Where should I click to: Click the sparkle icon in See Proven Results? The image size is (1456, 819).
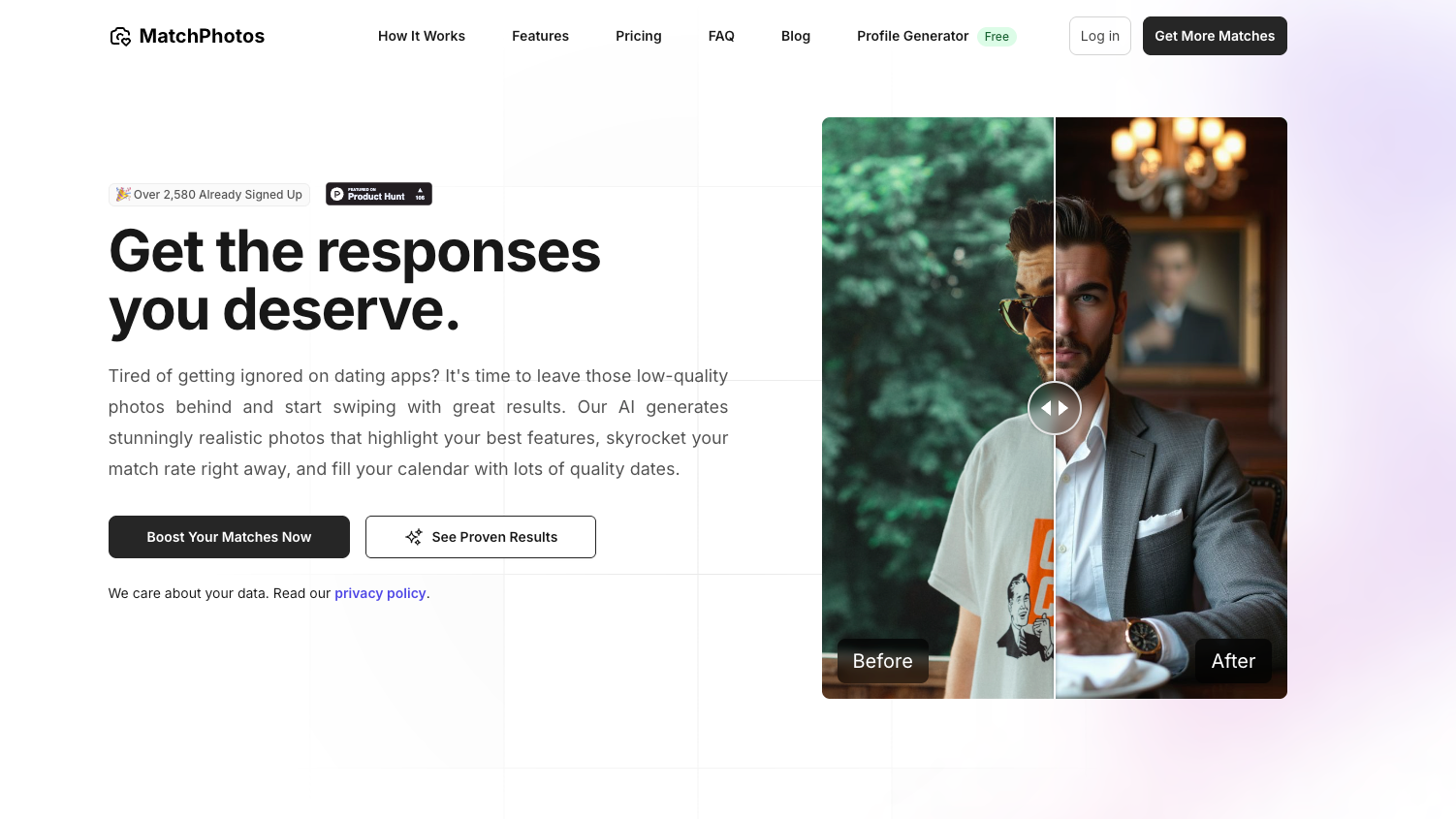point(414,537)
